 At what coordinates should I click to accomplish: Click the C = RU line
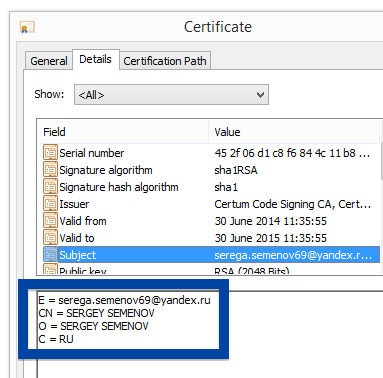tap(56, 339)
